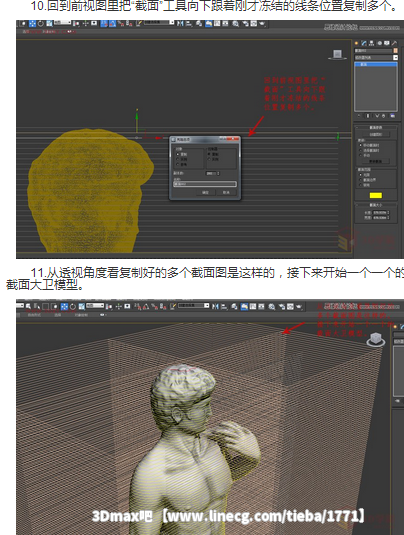Open Hierarchy tab in command panel
The image size is (404, 535).
click(372, 43)
